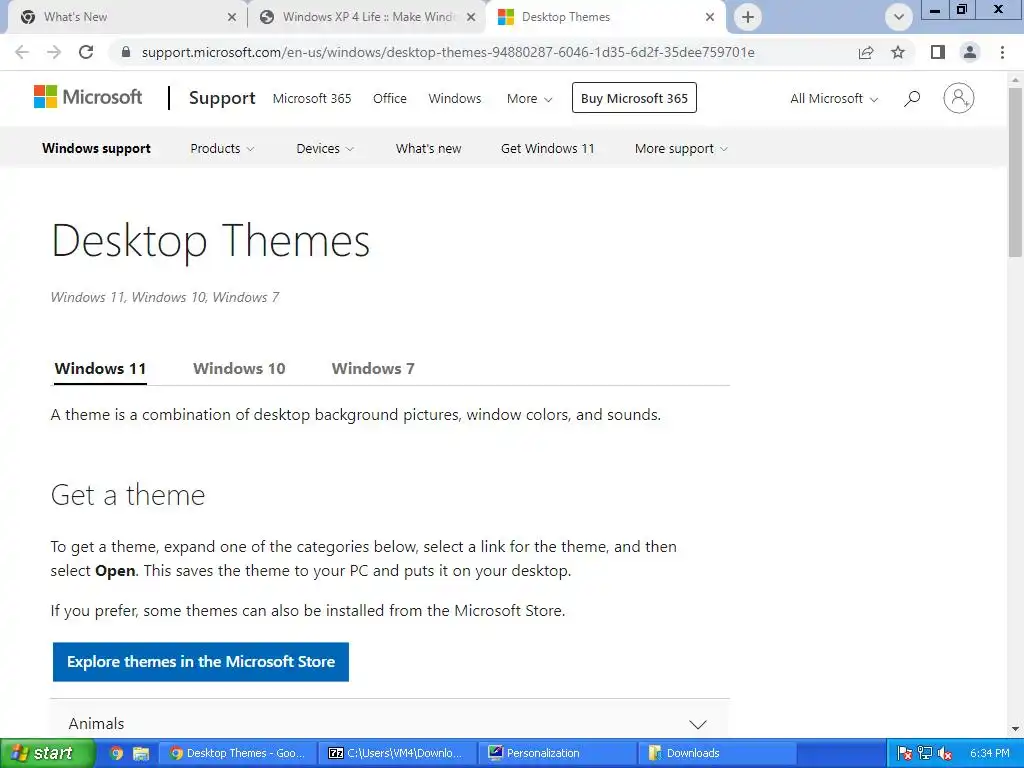Click the muted volume tray icon
This screenshot has width=1024, height=768.
point(944,753)
